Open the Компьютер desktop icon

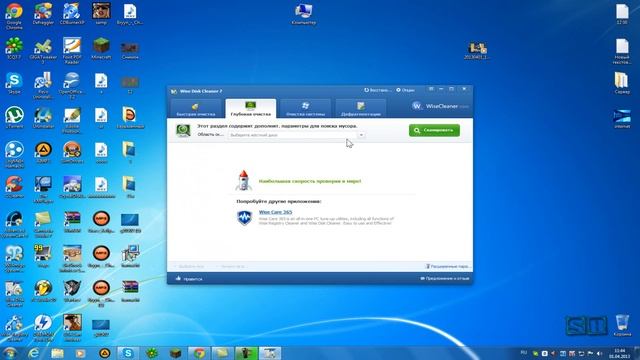pyautogui.click(x=304, y=15)
